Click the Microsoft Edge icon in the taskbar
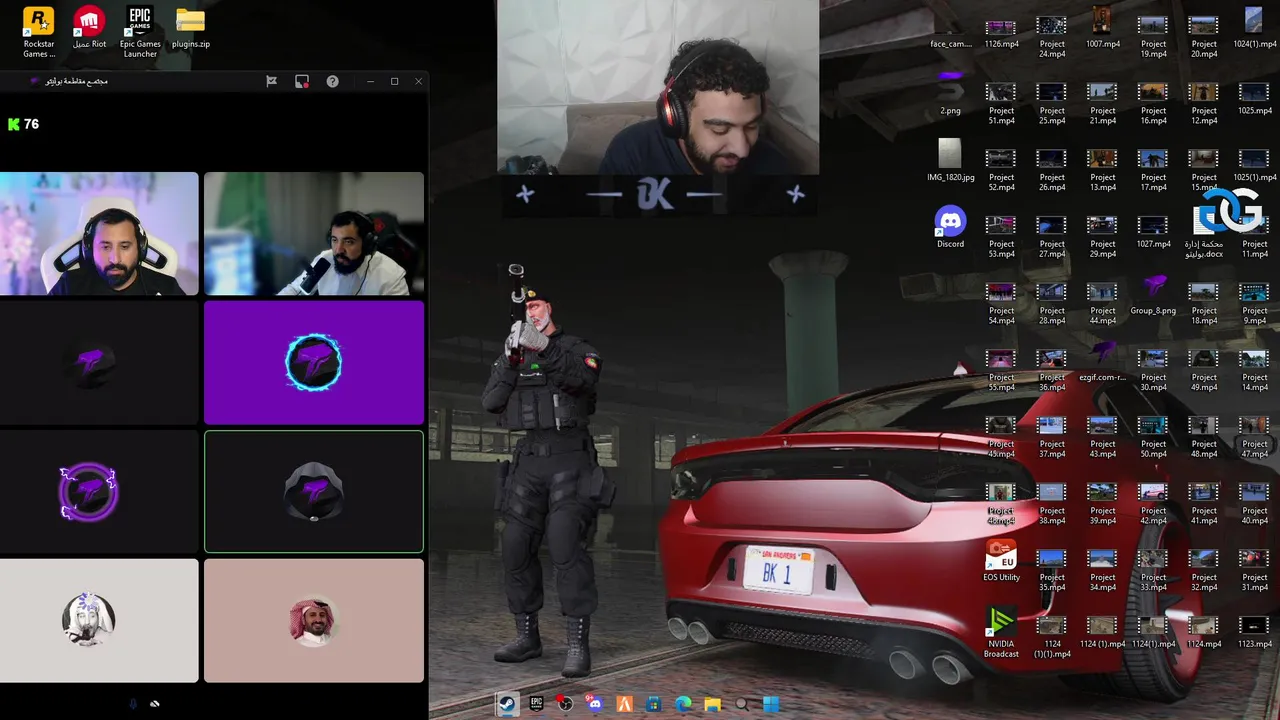The height and width of the screenshot is (720, 1280). (683, 704)
